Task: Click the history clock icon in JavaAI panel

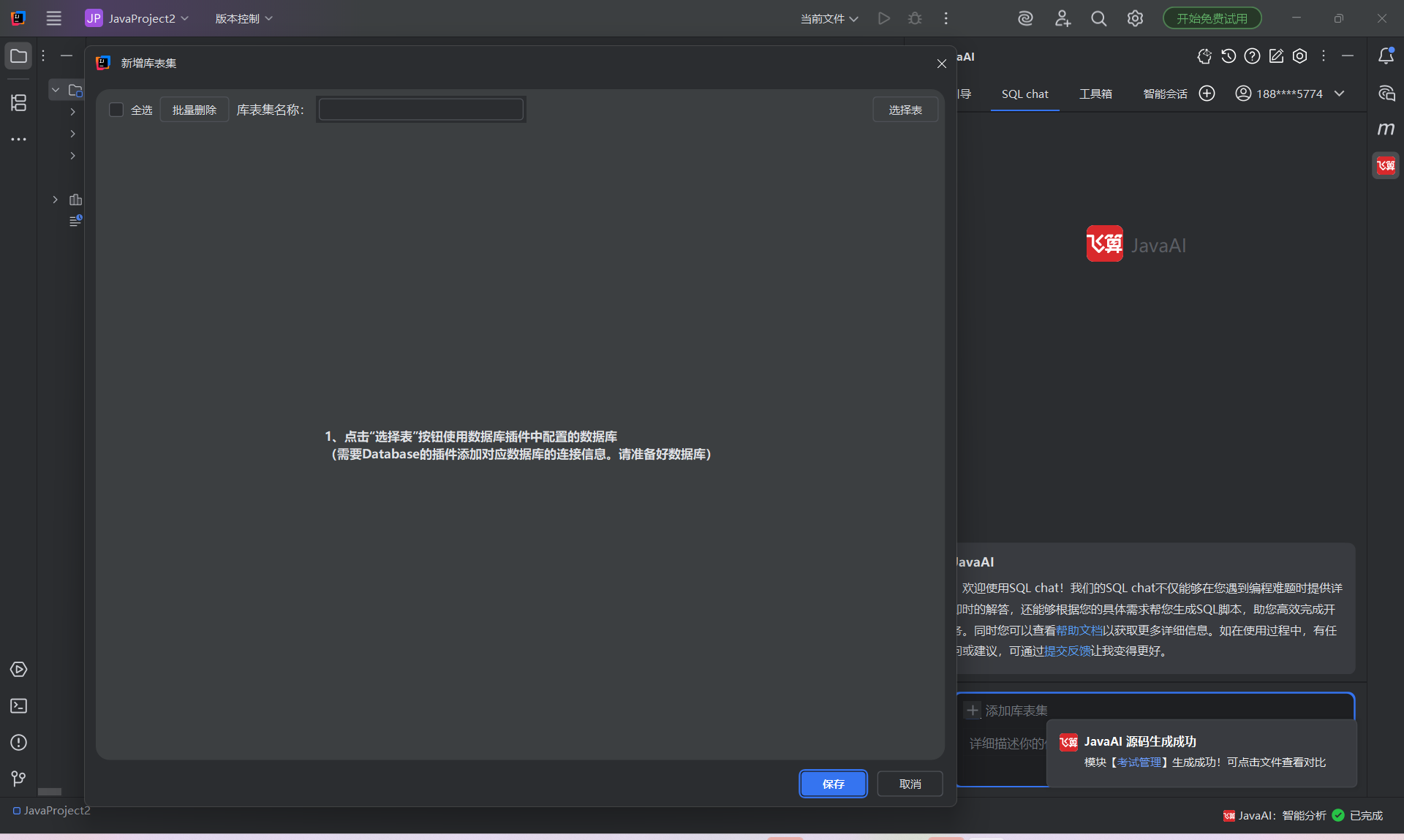Action: coord(1228,56)
